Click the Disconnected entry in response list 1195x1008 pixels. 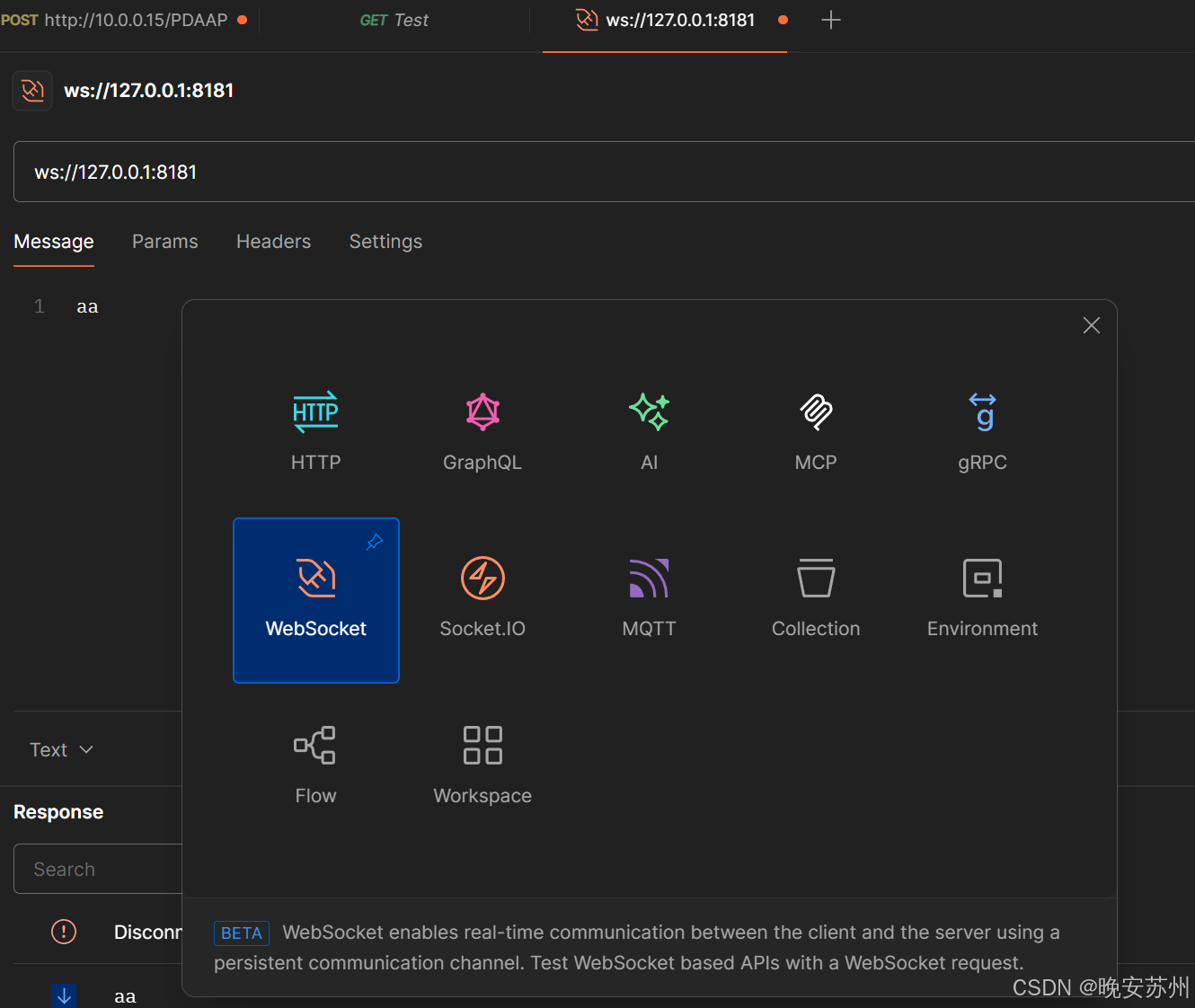[148, 933]
